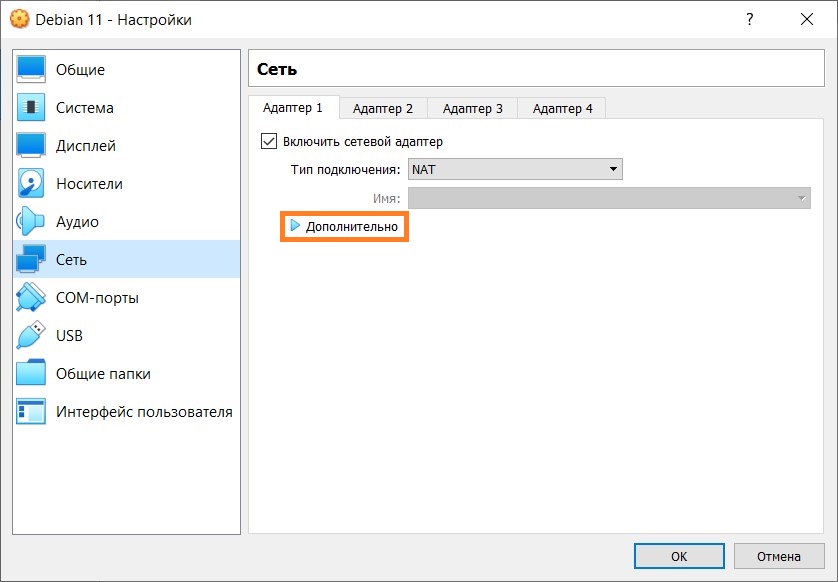Viewport: 838px width, 582px height.
Task: Select the Носители disk icon
Action: click(x=31, y=184)
